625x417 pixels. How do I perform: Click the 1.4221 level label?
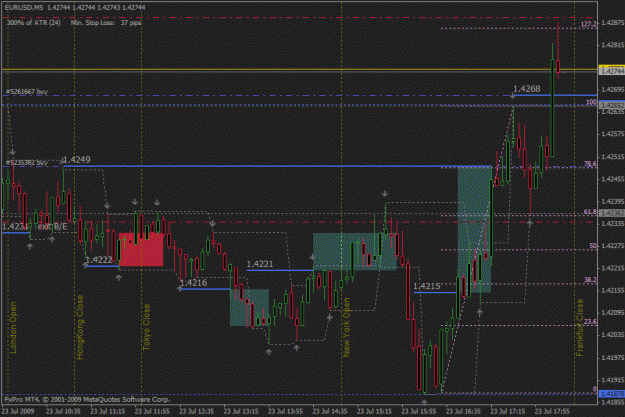tap(260, 264)
